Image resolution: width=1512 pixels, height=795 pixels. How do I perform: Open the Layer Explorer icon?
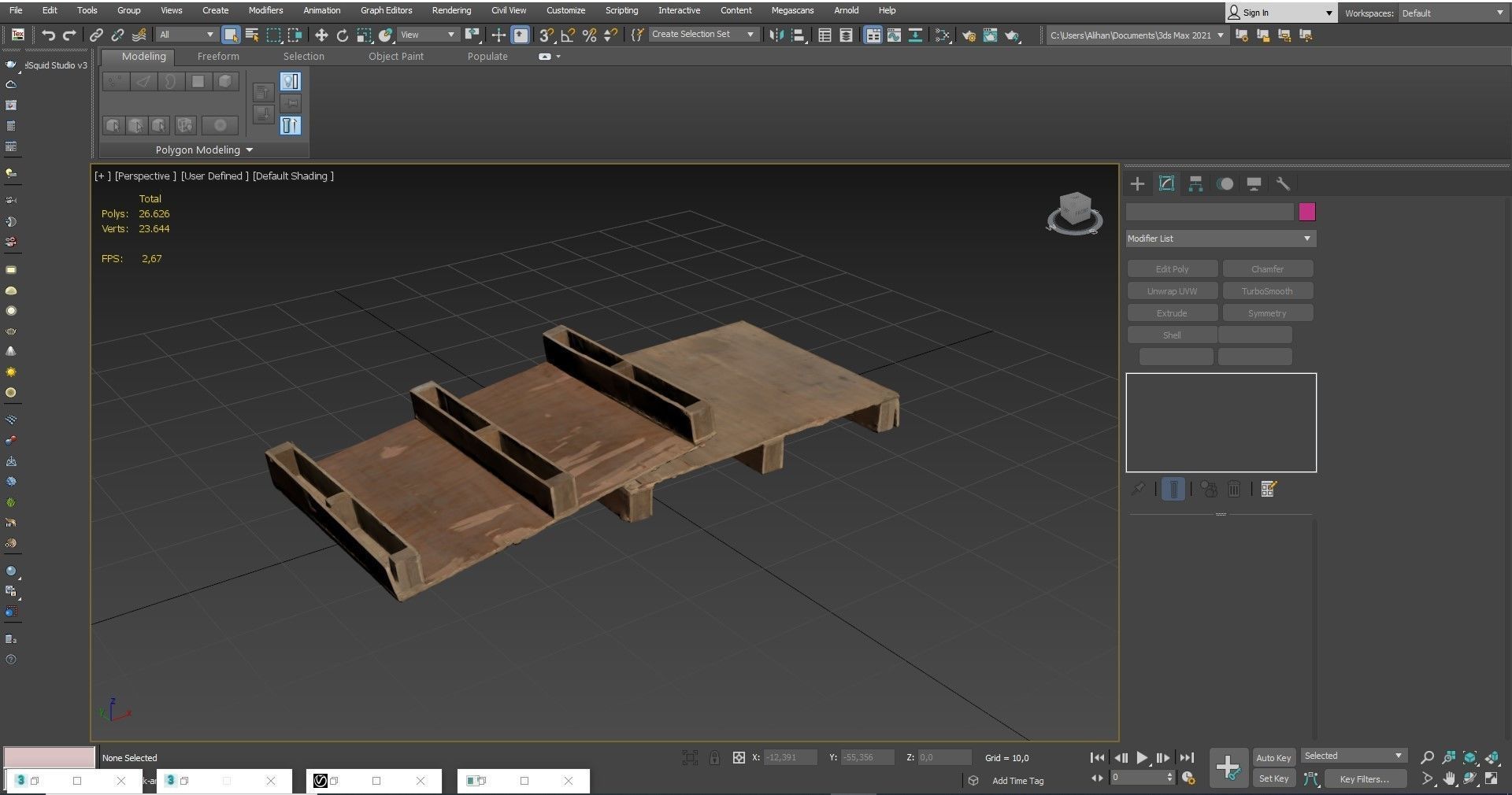click(846, 35)
